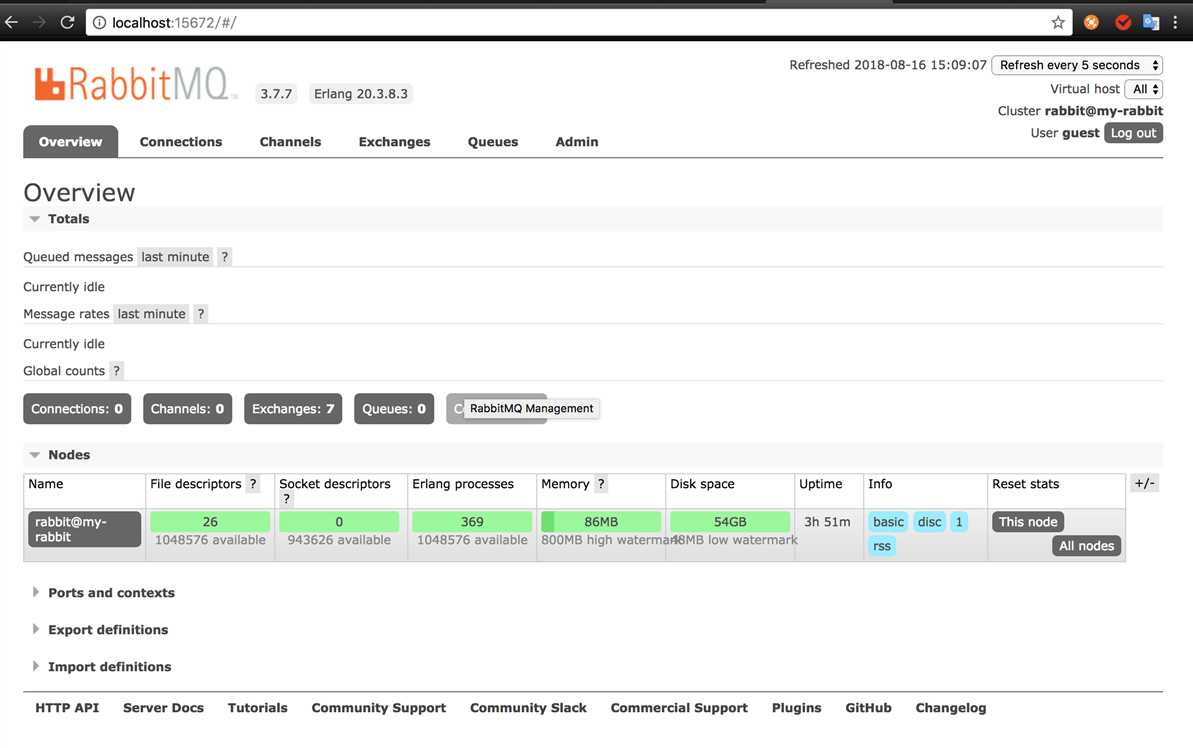The height and width of the screenshot is (748, 1193).
Task: Open the Refresh every 5 seconds dropdown
Action: coord(1077,65)
